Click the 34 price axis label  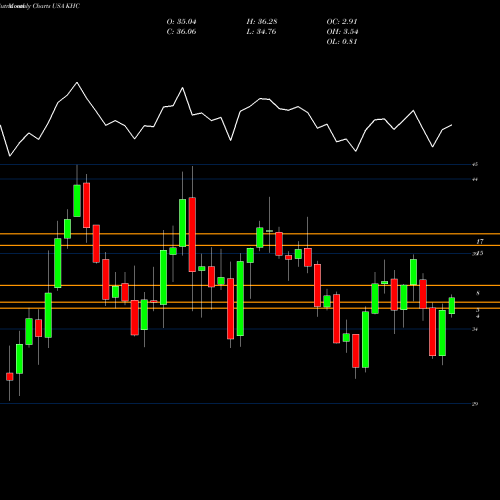point(475,329)
